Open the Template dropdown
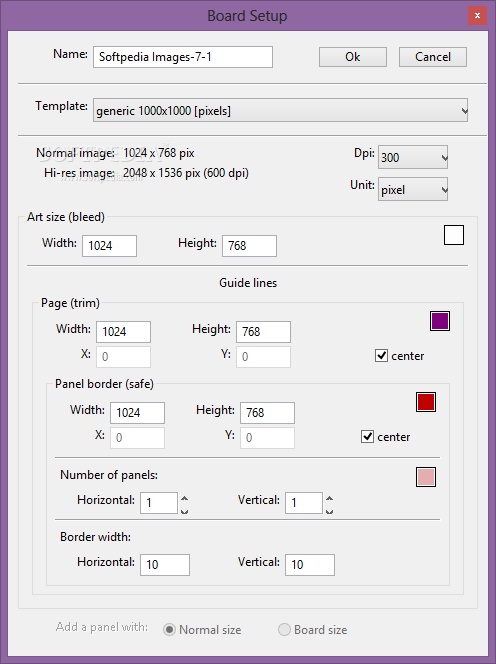 coord(280,111)
